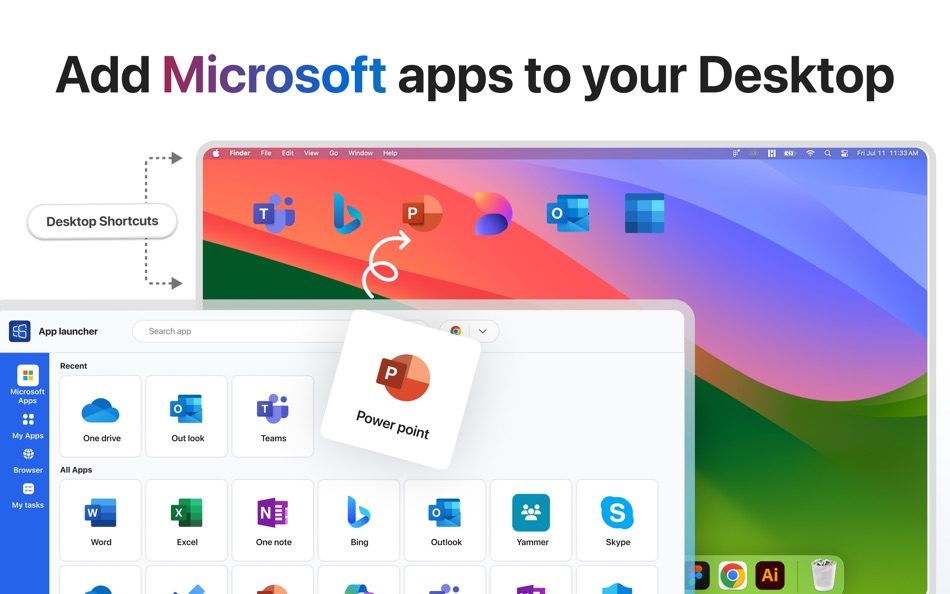Click the battery icon in menu bar
This screenshot has width=950, height=594.
point(790,153)
